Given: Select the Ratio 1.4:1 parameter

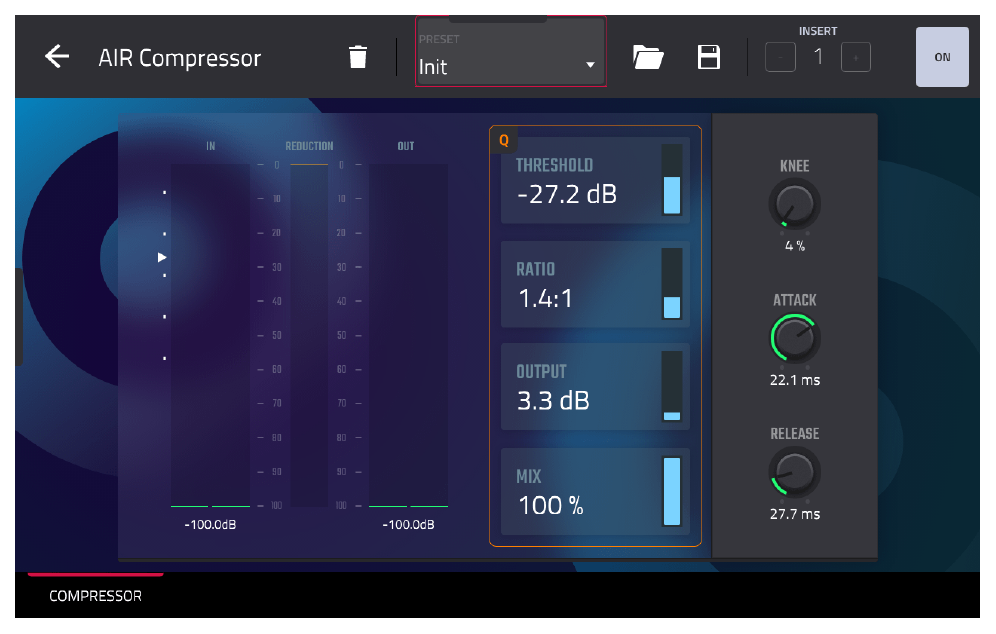Looking at the screenshot, I should pyautogui.click(x=595, y=284).
